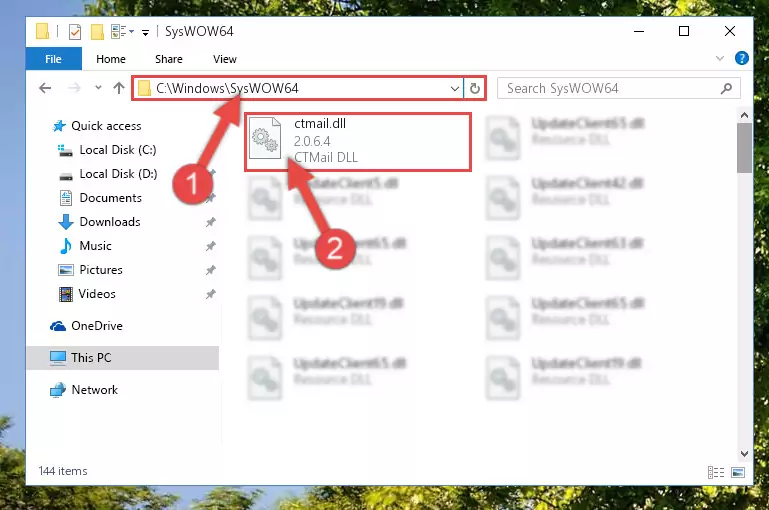Screen dimensions: 769x510
Task: Open Local Disk (C:) in the sidebar
Action: [x=118, y=150]
